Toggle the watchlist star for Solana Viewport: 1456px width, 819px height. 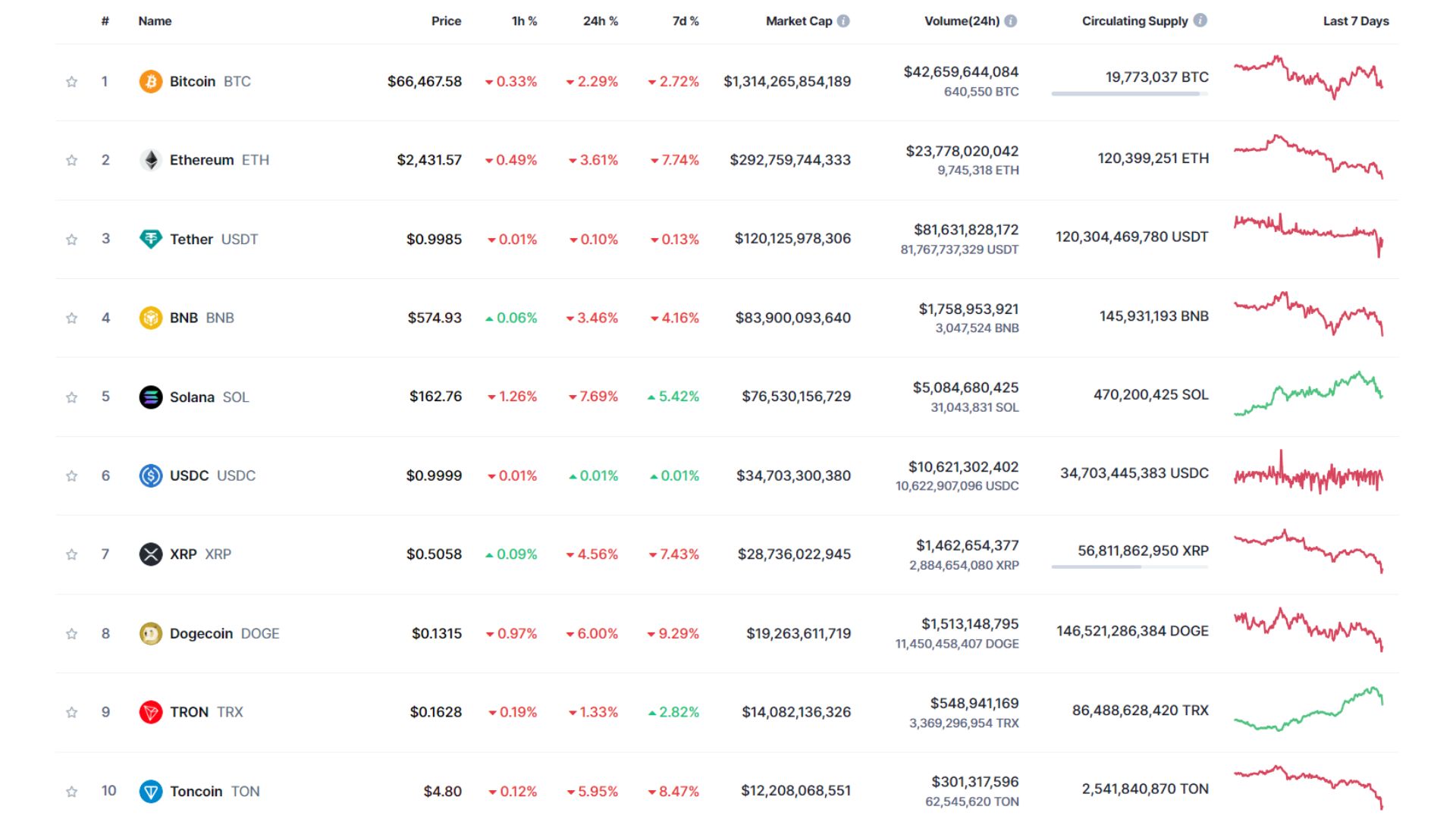(x=72, y=397)
